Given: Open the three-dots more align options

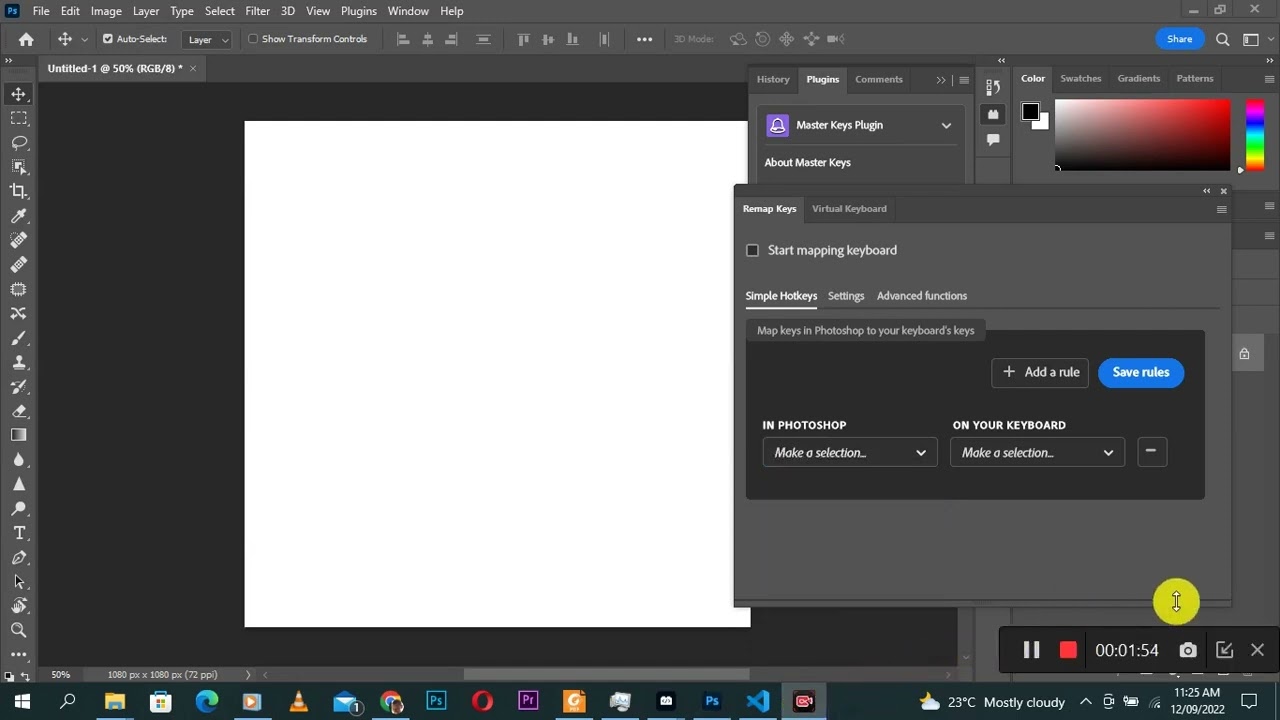Looking at the screenshot, I should coord(644,39).
